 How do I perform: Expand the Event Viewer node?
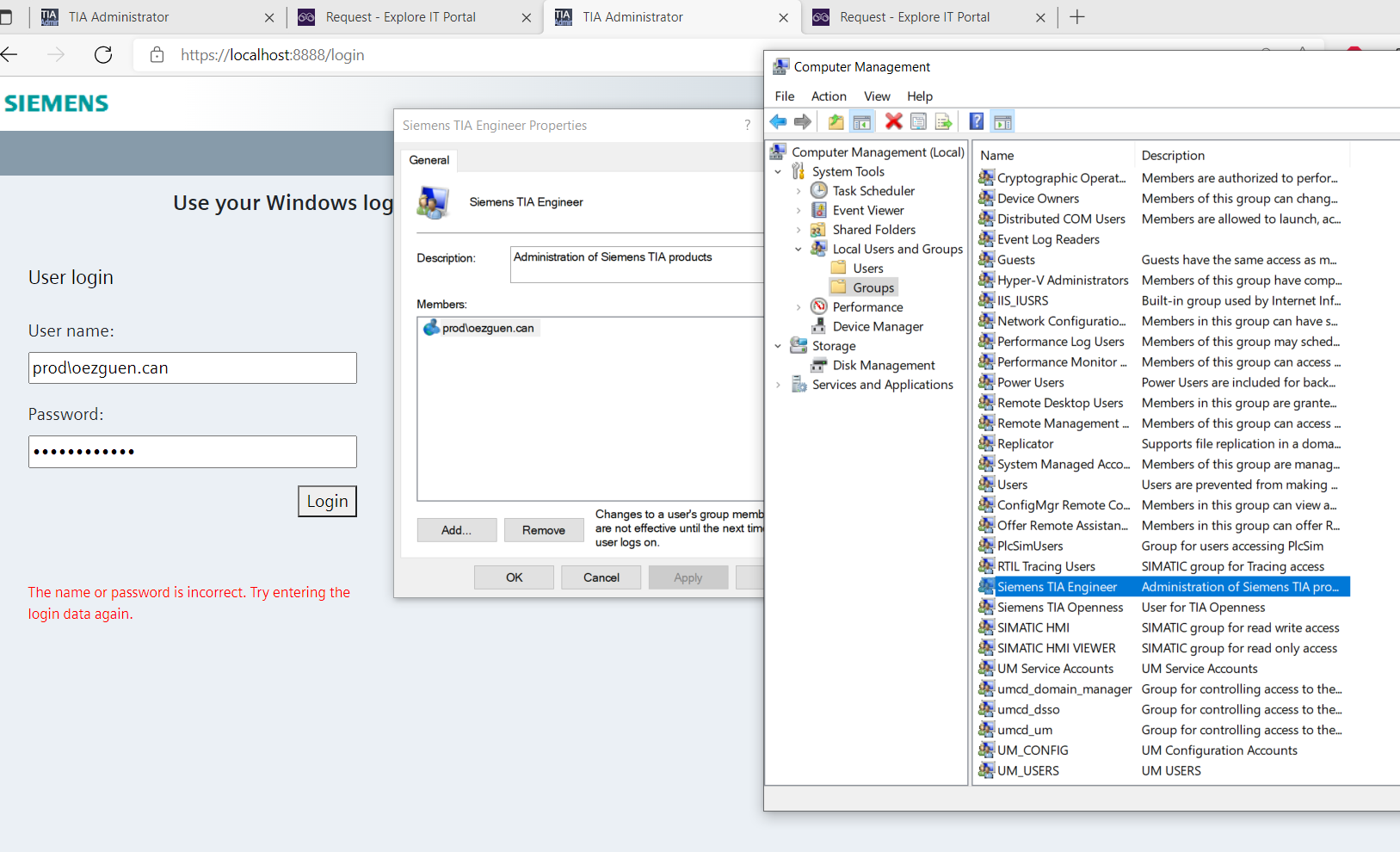click(x=799, y=210)
